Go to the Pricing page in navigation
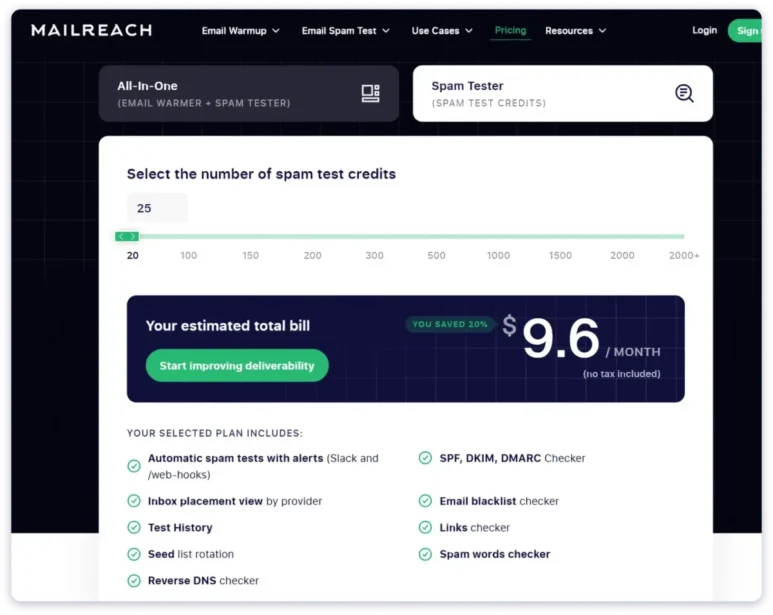 [510, 30]
